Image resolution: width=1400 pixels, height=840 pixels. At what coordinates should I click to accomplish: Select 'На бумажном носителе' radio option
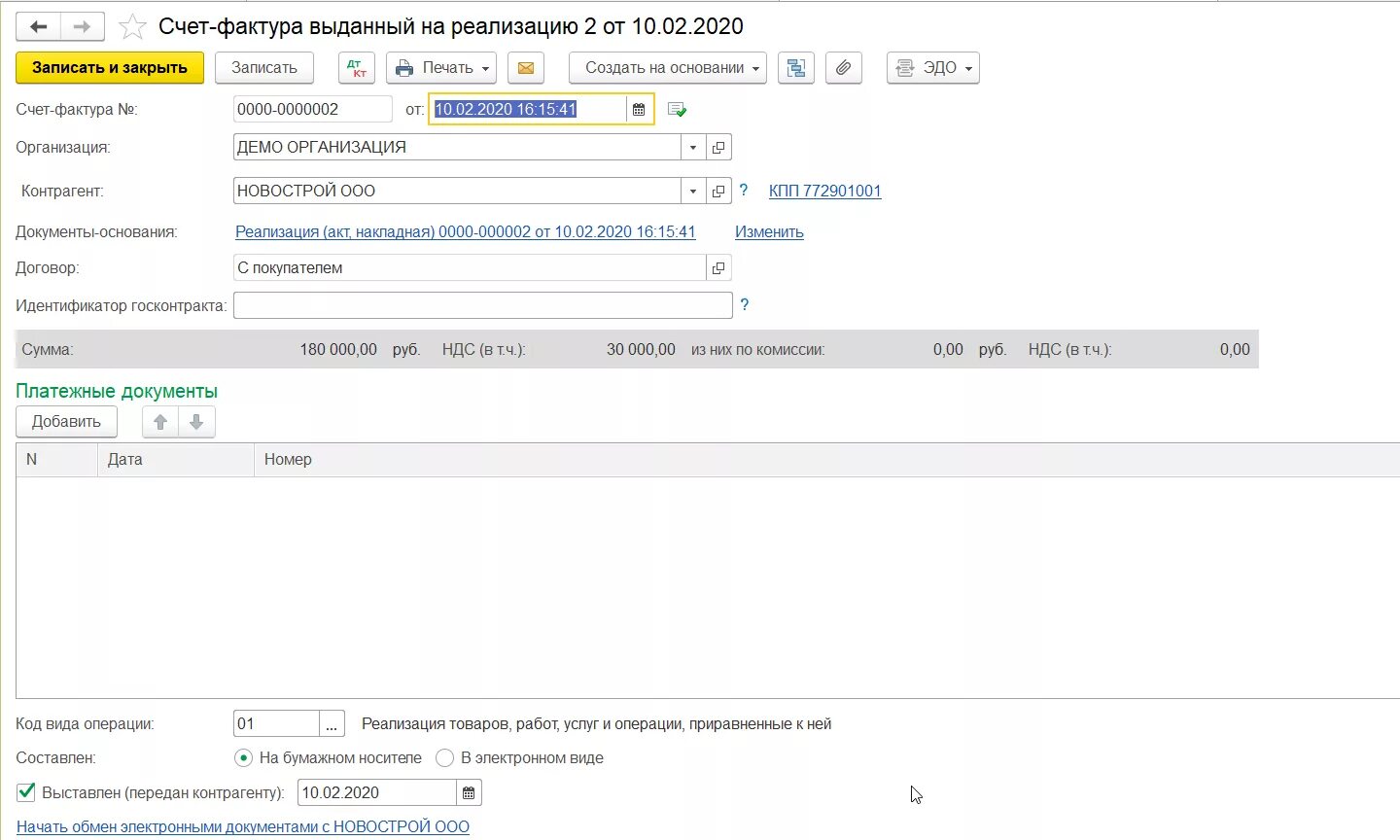(243, 758)
